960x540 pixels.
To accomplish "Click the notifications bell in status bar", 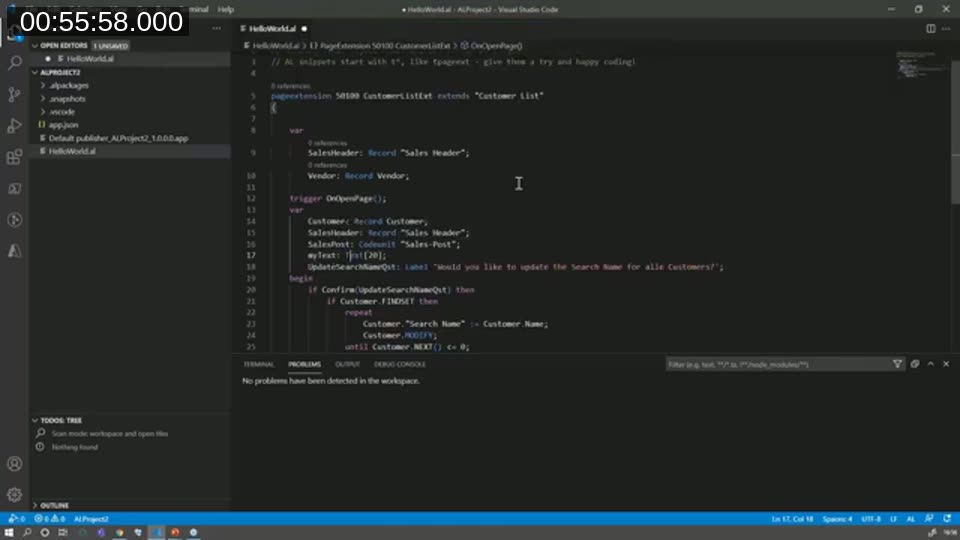I will pos(947,519).
